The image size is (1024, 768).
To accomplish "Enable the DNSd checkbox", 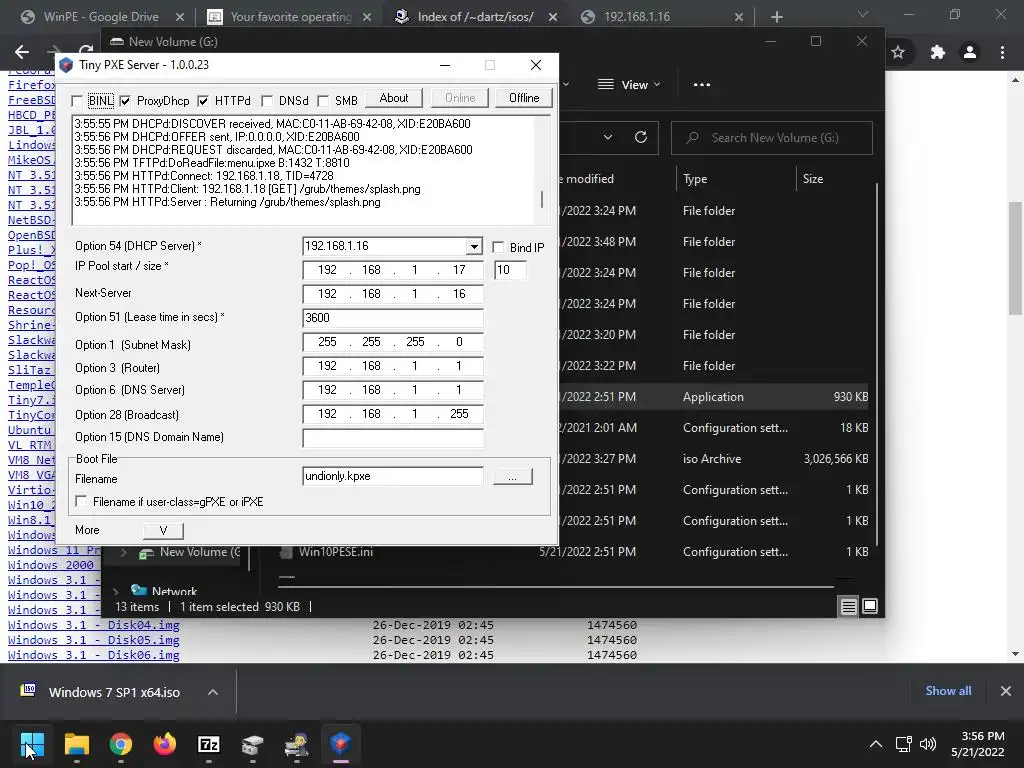I will tap(266, 101).
